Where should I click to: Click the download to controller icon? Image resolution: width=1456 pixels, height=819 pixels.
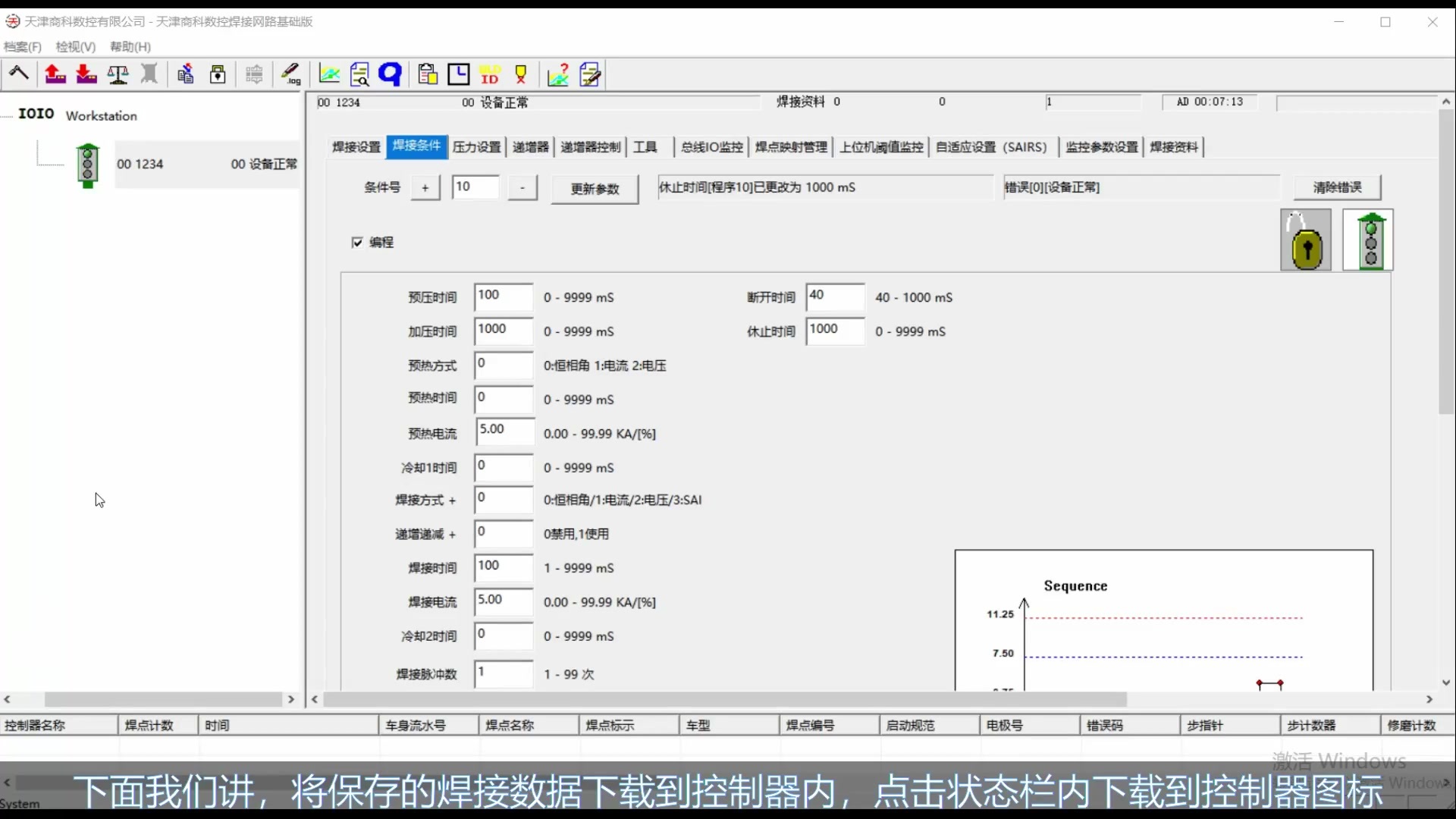(86, 74)
